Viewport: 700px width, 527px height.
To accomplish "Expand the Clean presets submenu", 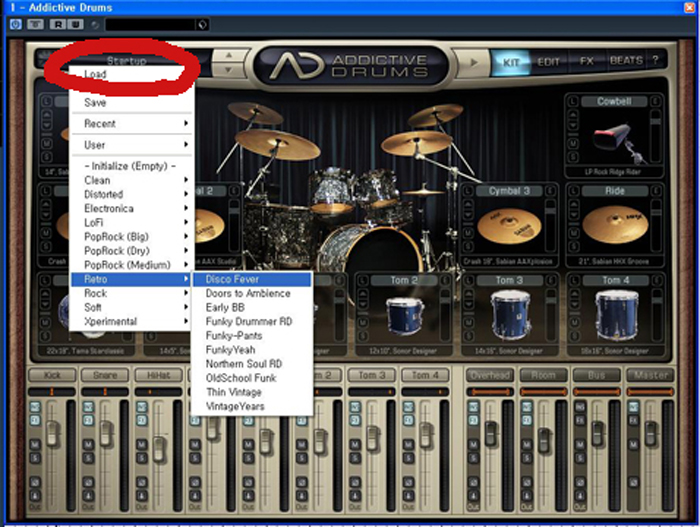I will pos(132,180).
